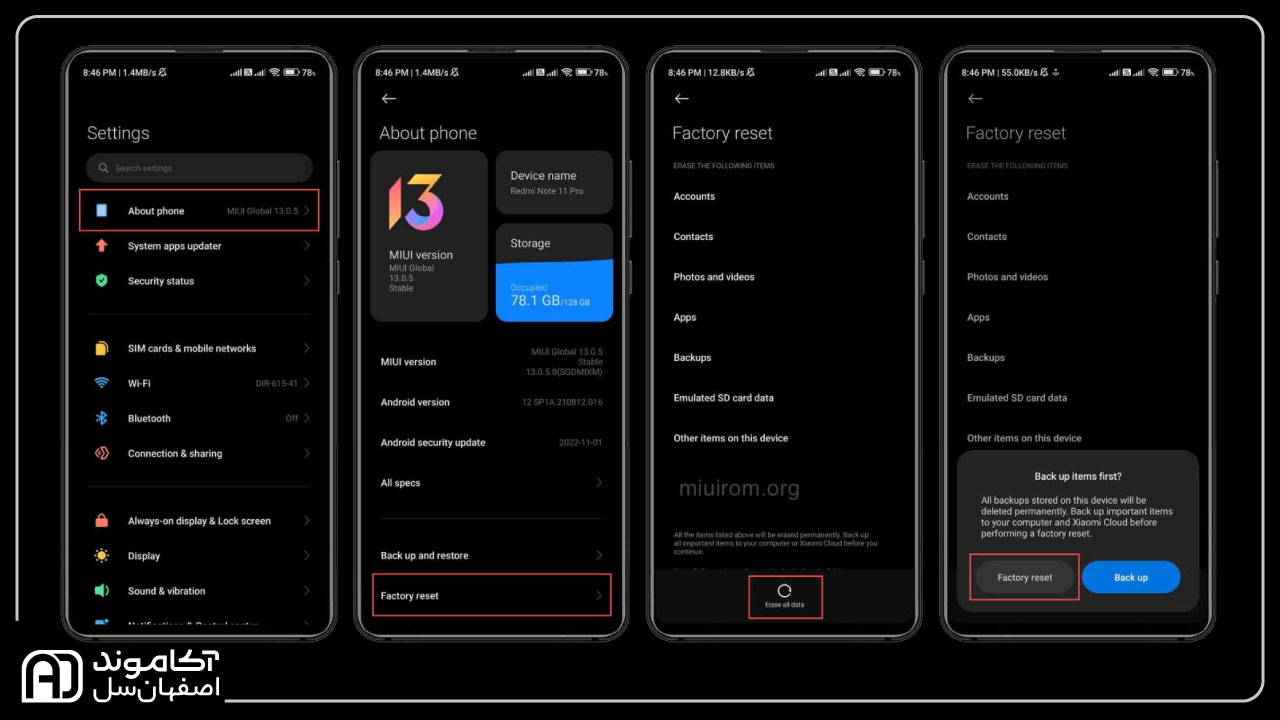The image size is (1280, 720).
Task: Open Factory reset chevron on About phone
Action: [599, 596]
